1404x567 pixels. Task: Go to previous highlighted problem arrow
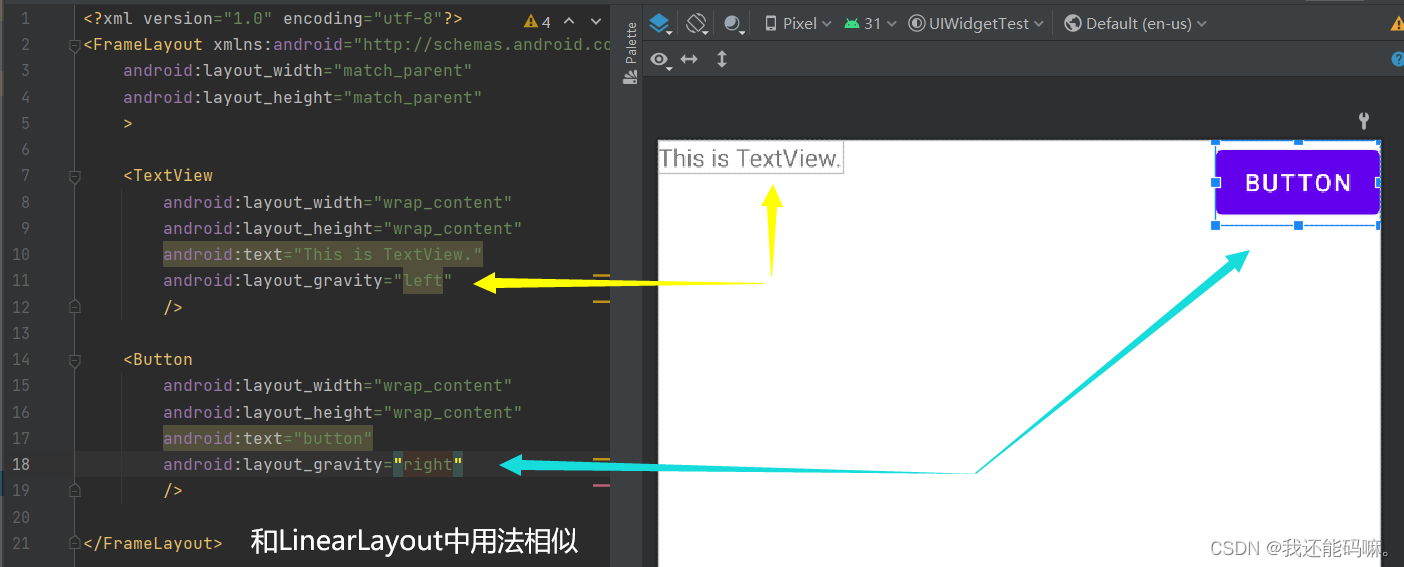pyautogui.click(x=569, y=21)
